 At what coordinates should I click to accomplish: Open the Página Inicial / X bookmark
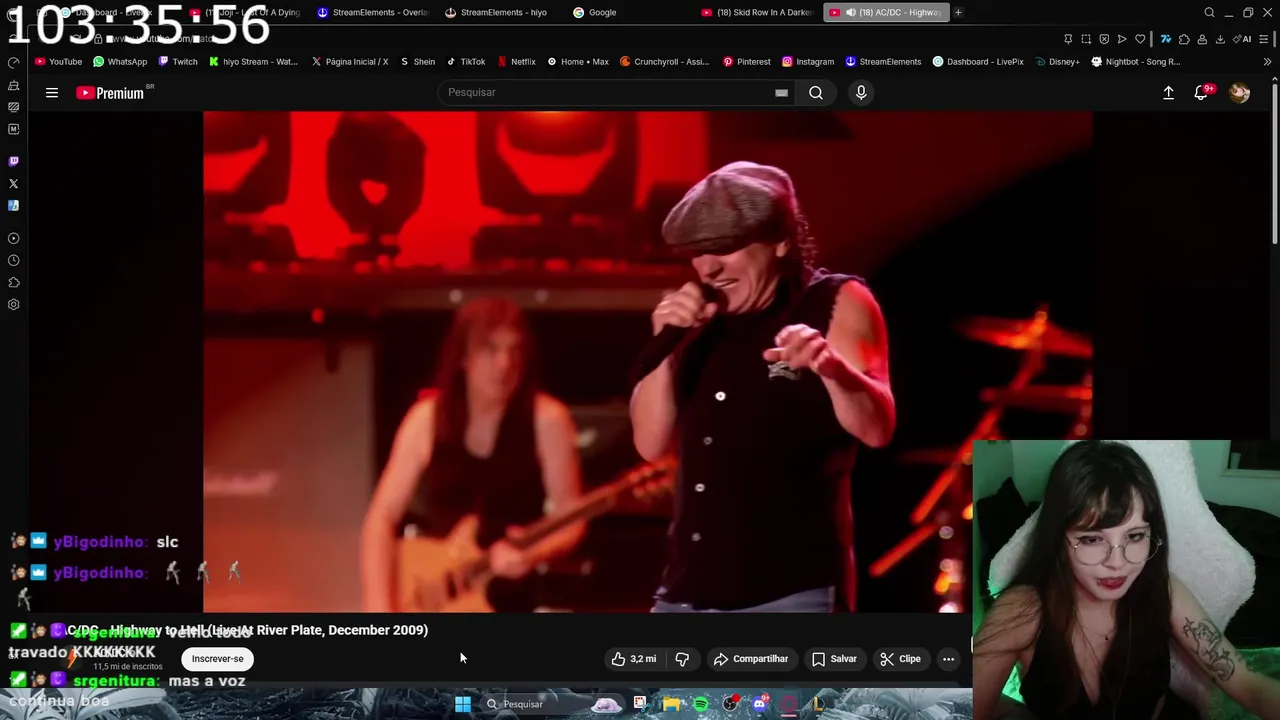point(349,61)
